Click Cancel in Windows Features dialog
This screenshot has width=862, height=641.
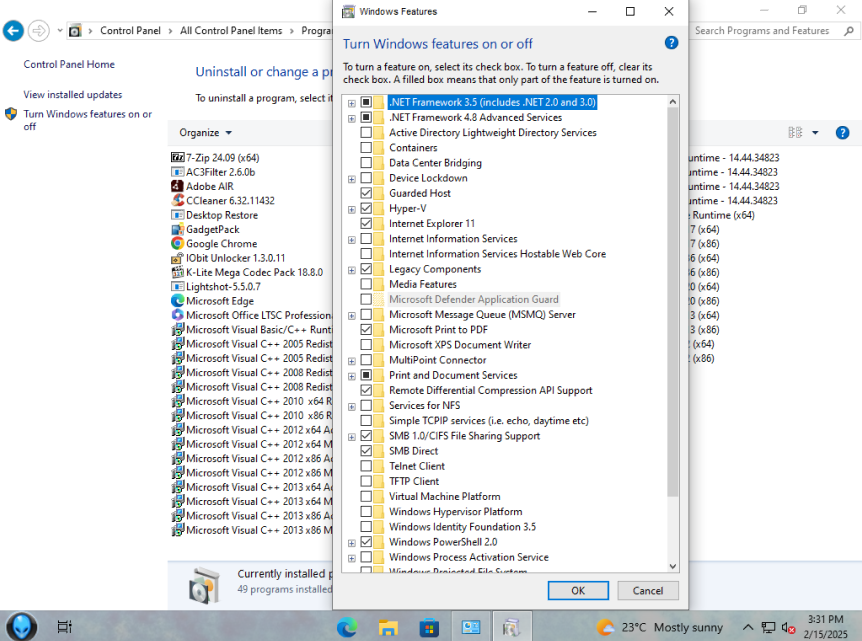point(648,590)
